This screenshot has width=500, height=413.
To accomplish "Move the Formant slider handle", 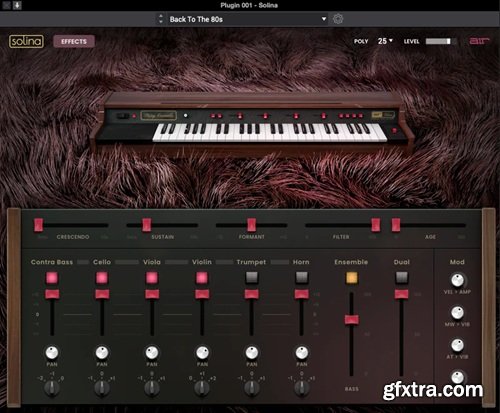I will point(251,225).
